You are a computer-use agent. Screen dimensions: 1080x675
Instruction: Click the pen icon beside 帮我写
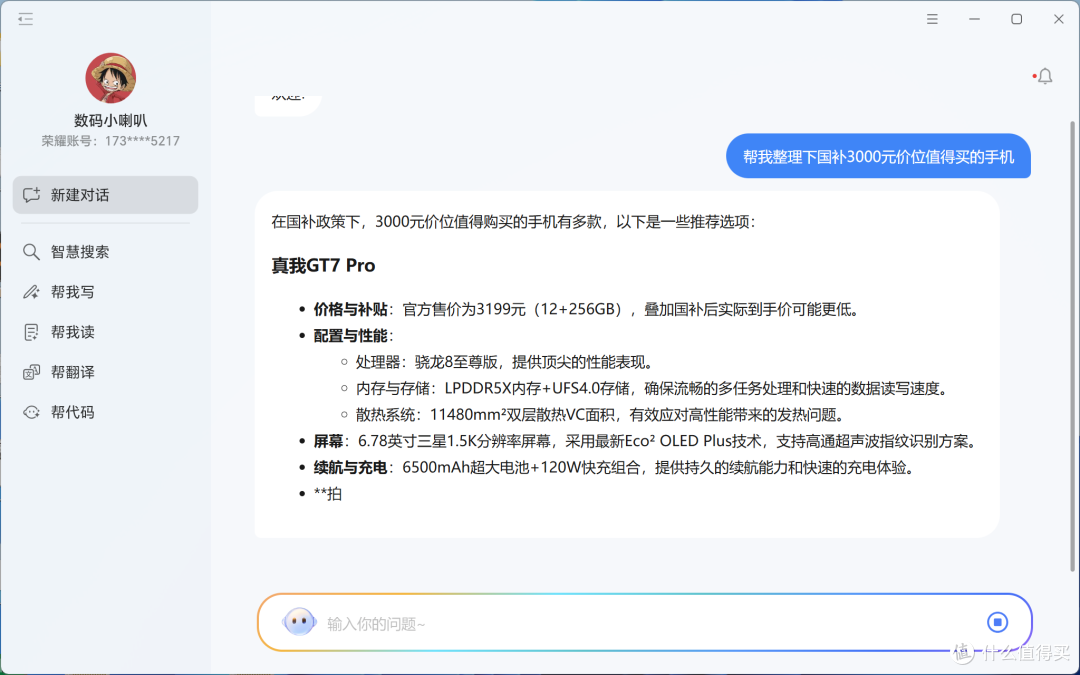[31, 292]
